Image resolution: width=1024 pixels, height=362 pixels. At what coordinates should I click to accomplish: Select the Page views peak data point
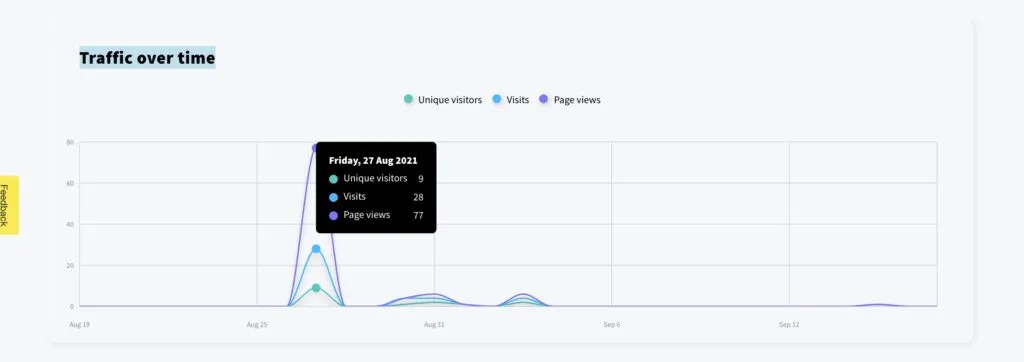pyautogui.click(x=315, y=148)
